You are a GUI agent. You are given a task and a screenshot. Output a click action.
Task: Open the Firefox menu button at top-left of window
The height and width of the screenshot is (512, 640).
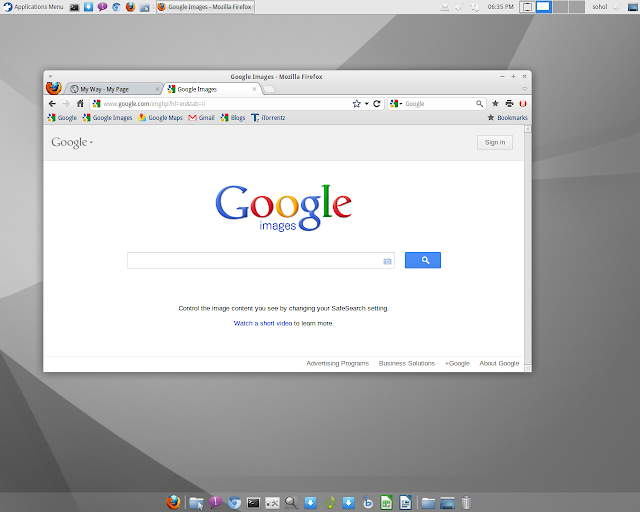click(53, 88)
